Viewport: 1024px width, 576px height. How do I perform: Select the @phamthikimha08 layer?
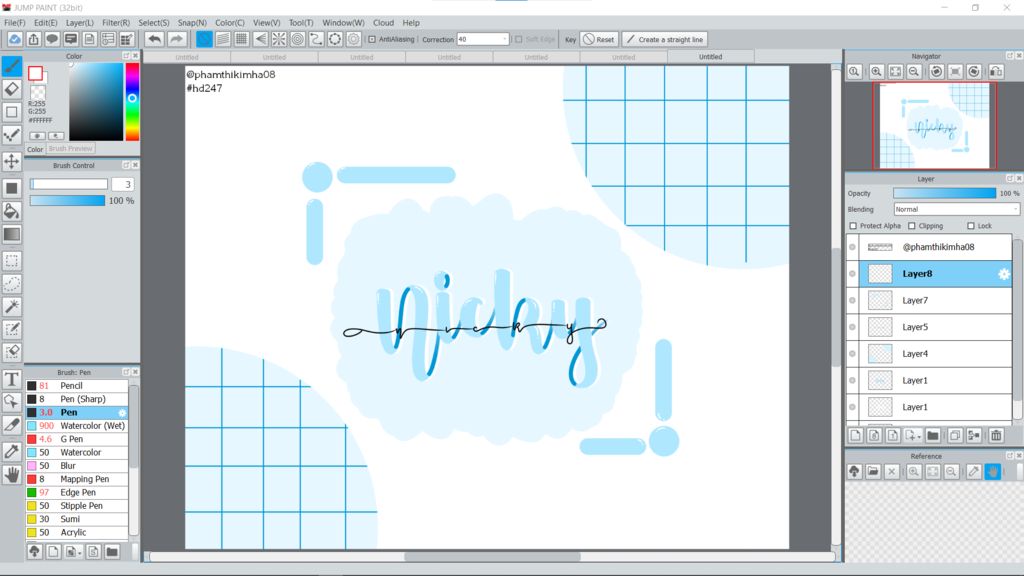click(x=935, y=247)
